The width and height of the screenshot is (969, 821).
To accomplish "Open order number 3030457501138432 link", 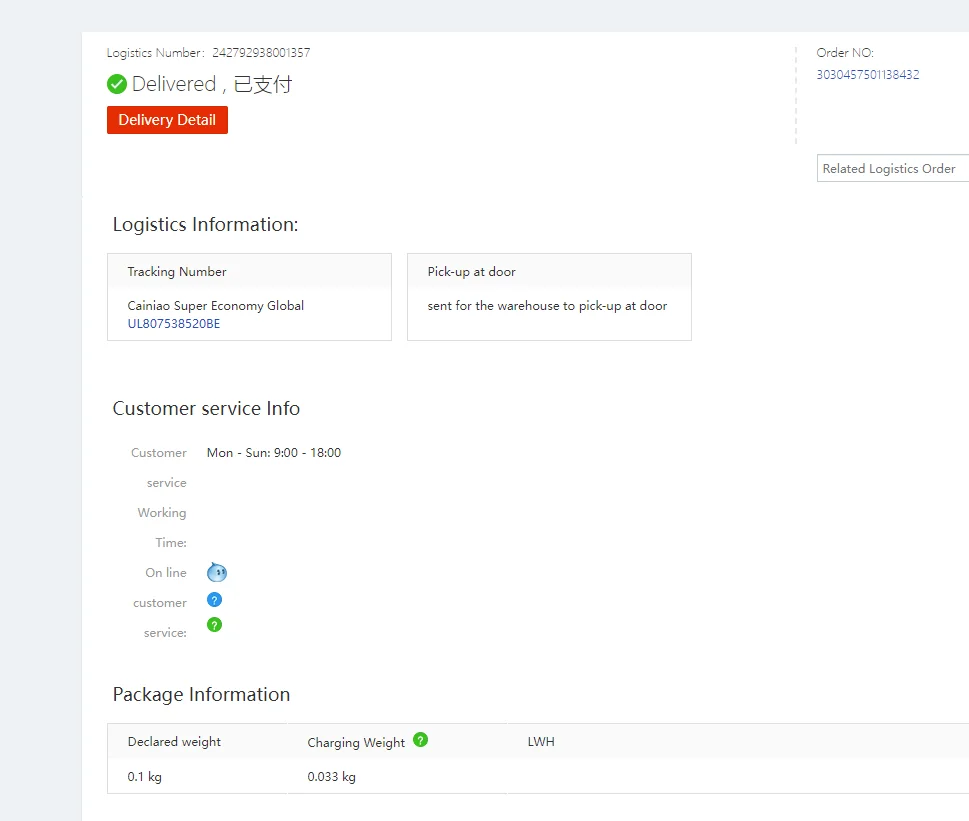I will [x=867, y=75].
